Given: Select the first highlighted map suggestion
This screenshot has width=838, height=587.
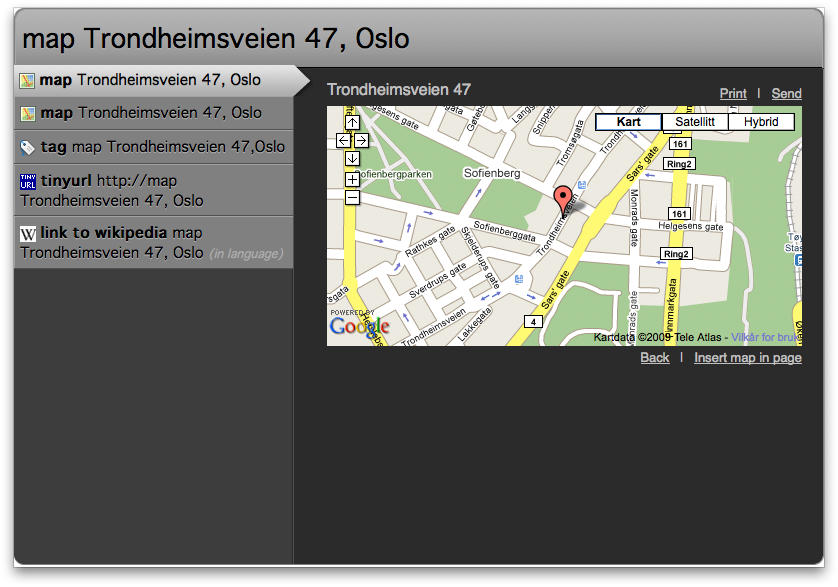Looking at the screenshot, I should pos(150,80).
